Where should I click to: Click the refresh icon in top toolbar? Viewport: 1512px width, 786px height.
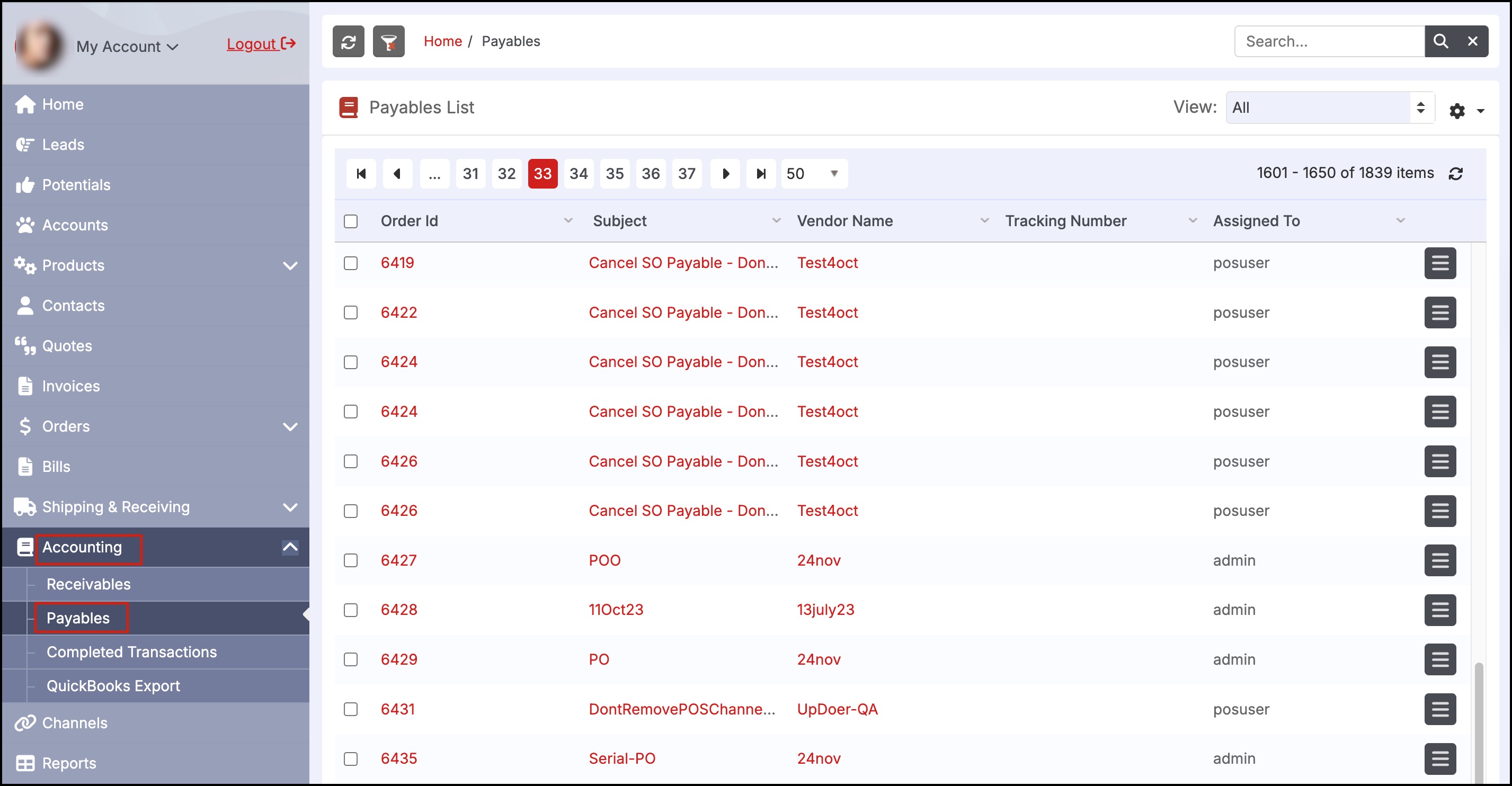click(348, 42)
